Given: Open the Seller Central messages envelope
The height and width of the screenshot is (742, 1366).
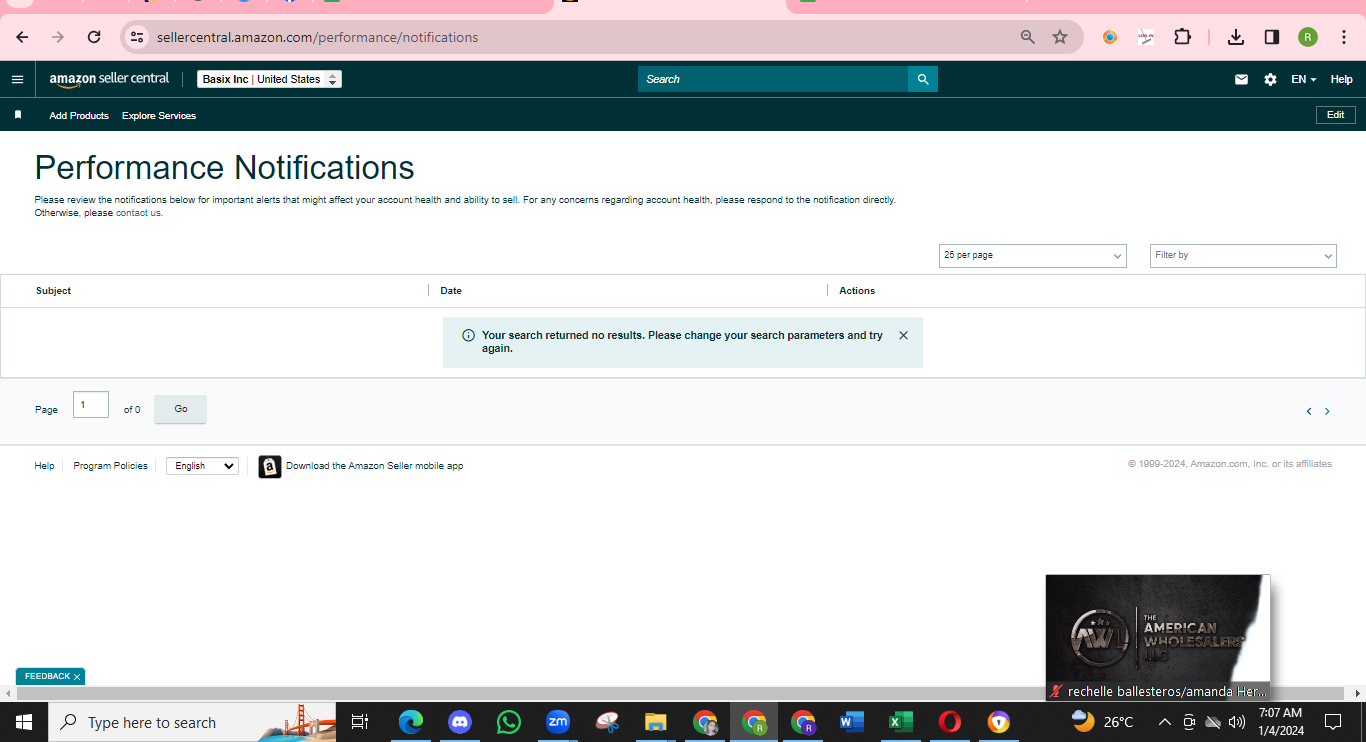Looking at the screenshot, I should point(1241,79).
